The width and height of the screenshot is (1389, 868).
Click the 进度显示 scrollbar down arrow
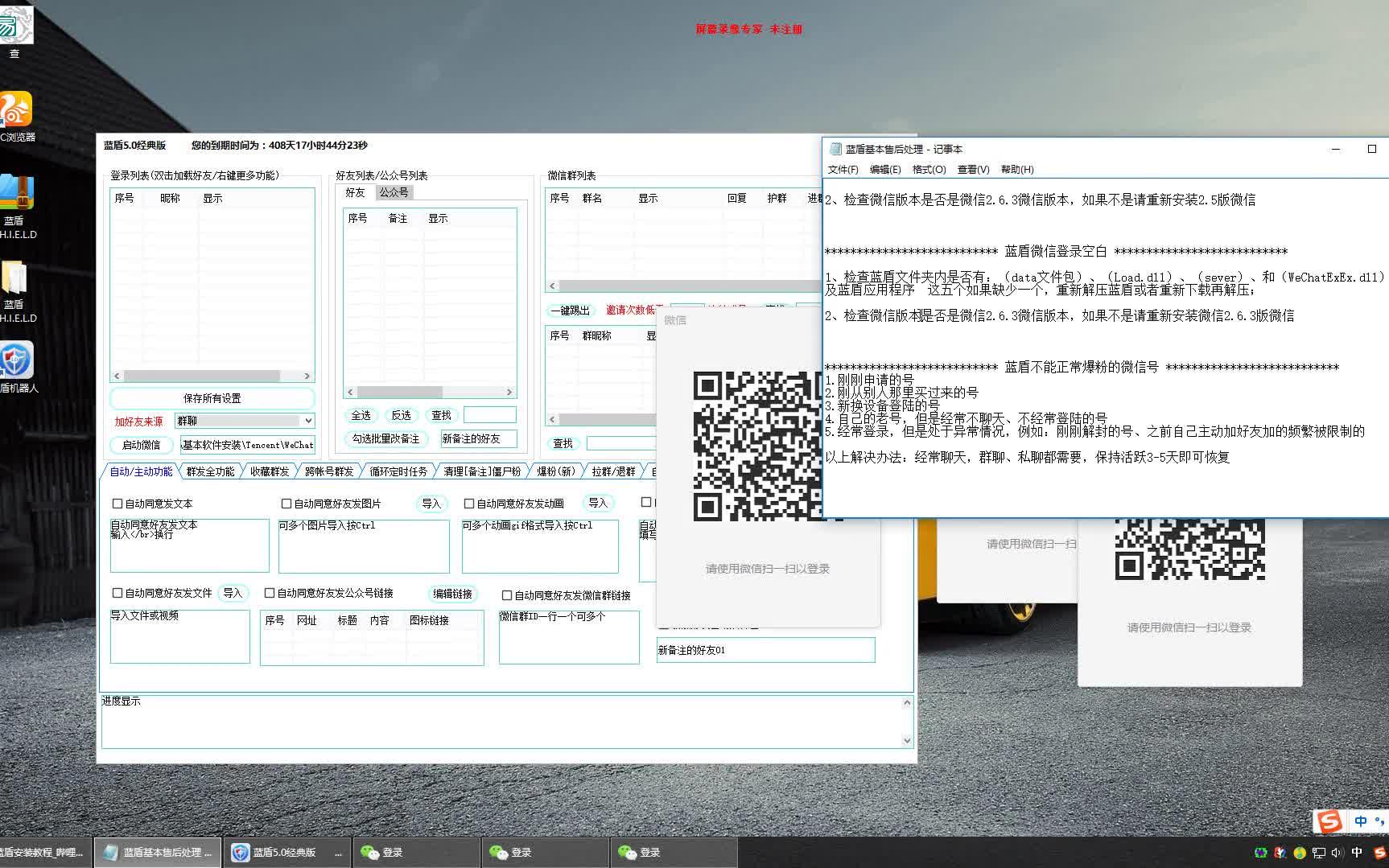[907, 741]
